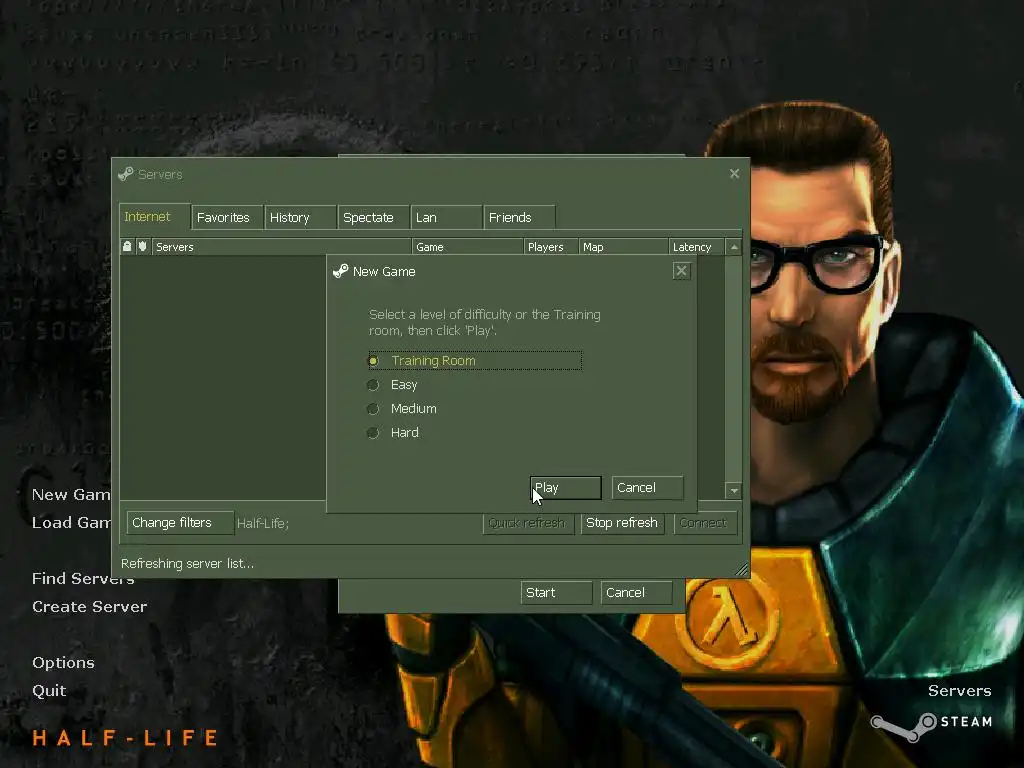
Task: Sort by Latency column header
Action: pos(696,247)
